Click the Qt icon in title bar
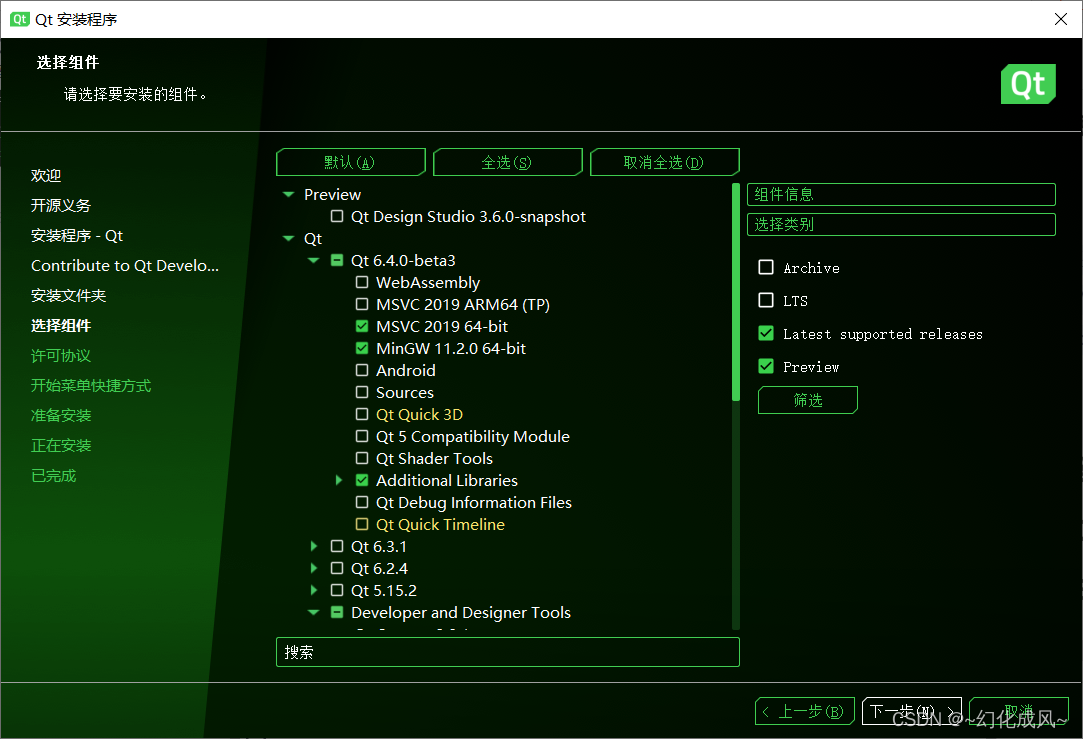Viewport: 1083px width, 739px height. click(x=20, y=19)
